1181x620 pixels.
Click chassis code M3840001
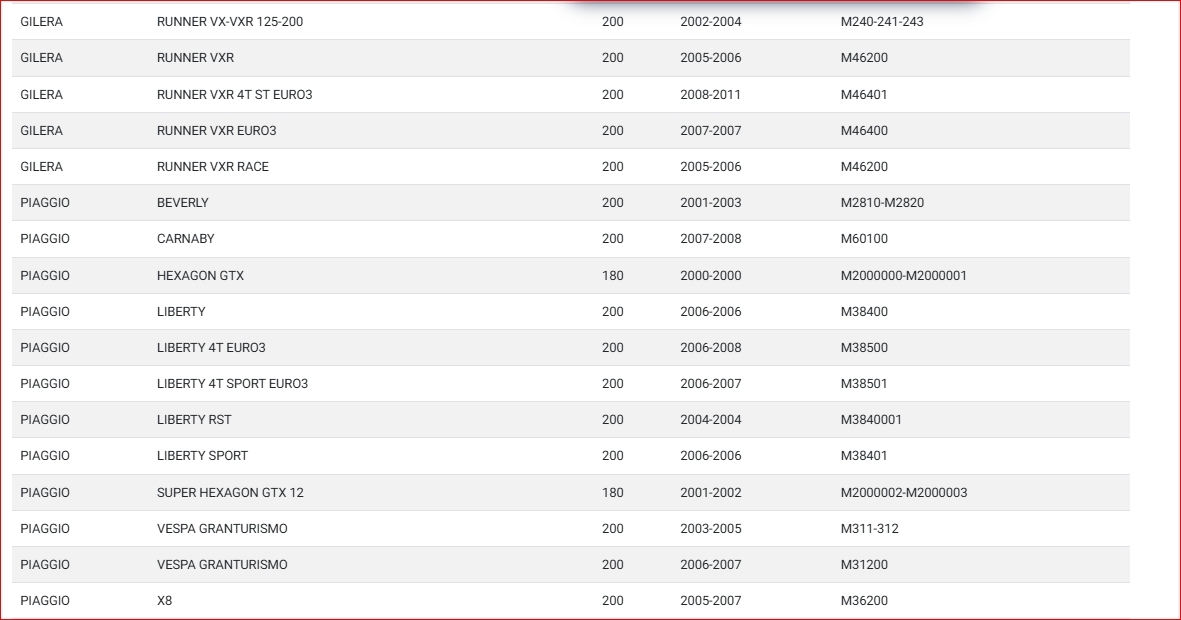point(870,420)
